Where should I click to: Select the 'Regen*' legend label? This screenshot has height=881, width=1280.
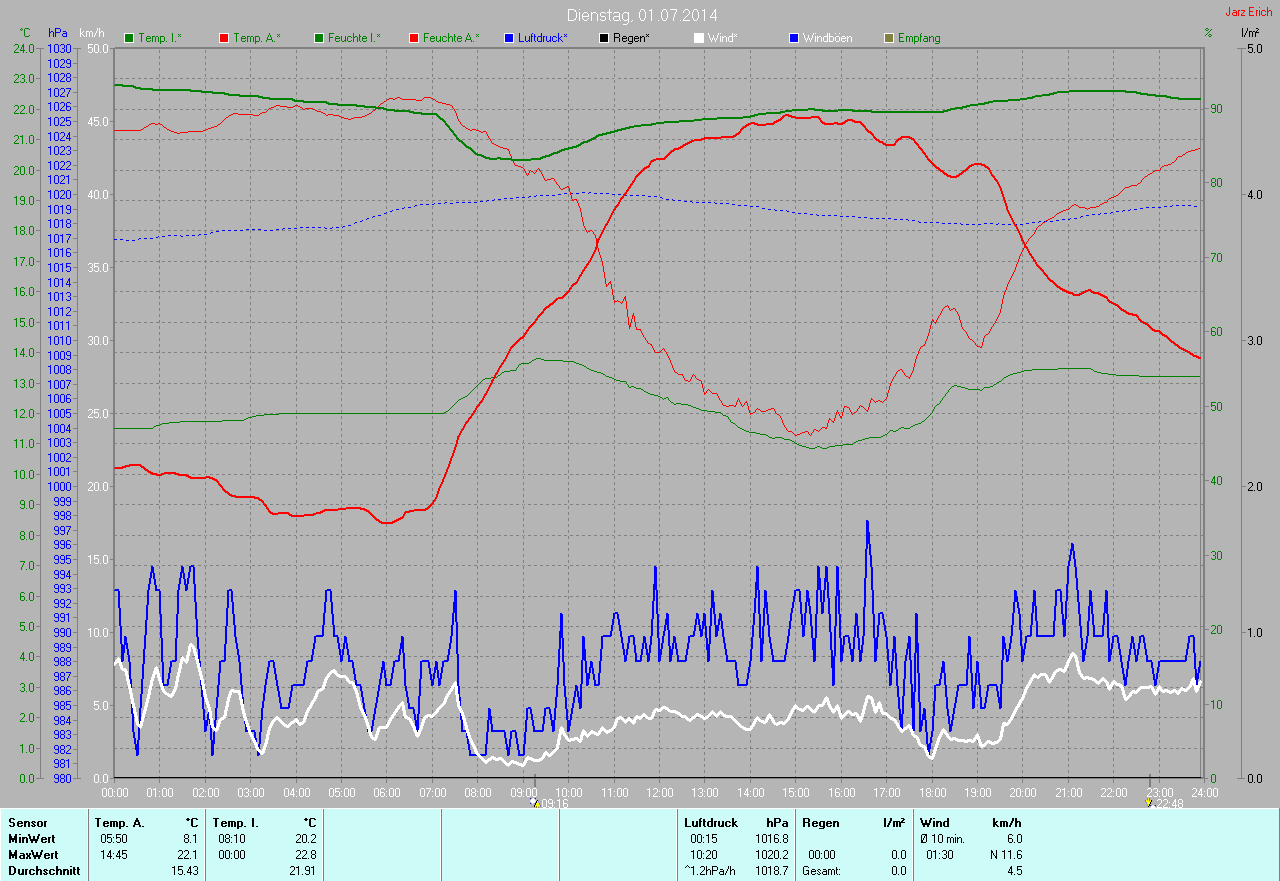632,38
